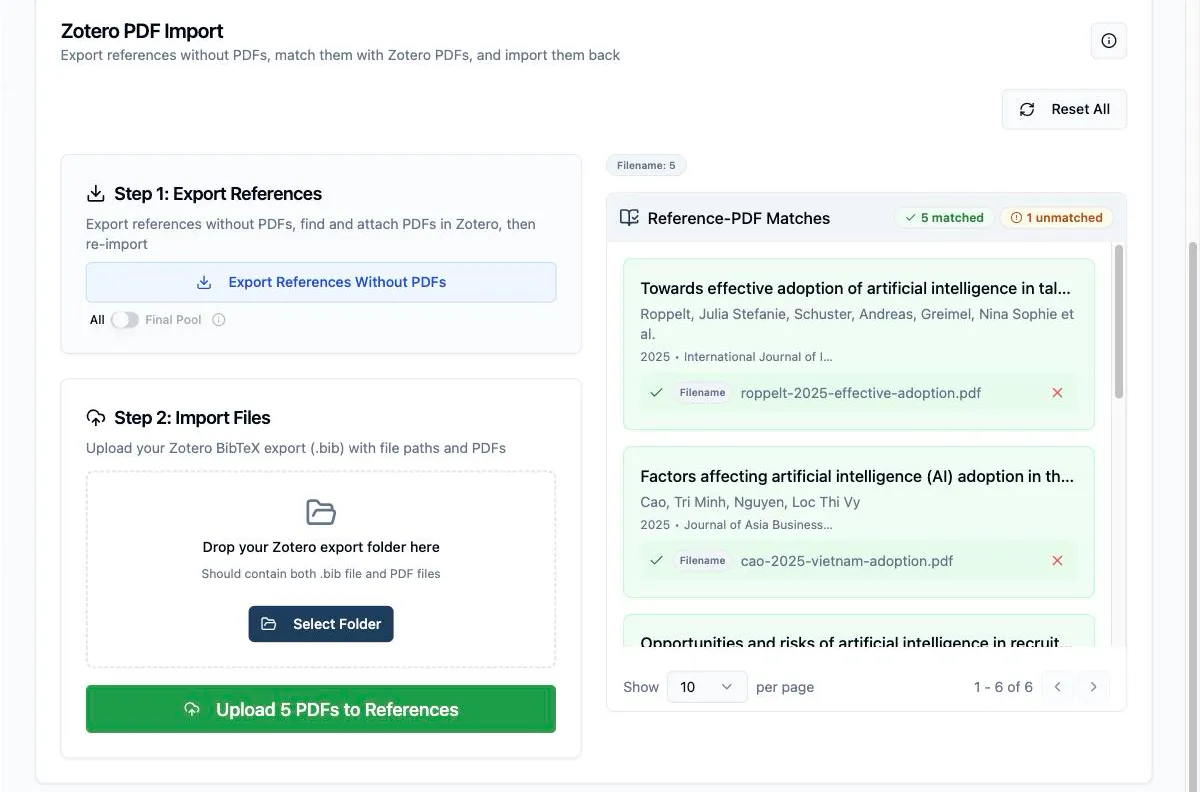
Task: Click checkmark beside roppelt-2025 filename
Action: [656, 393]
